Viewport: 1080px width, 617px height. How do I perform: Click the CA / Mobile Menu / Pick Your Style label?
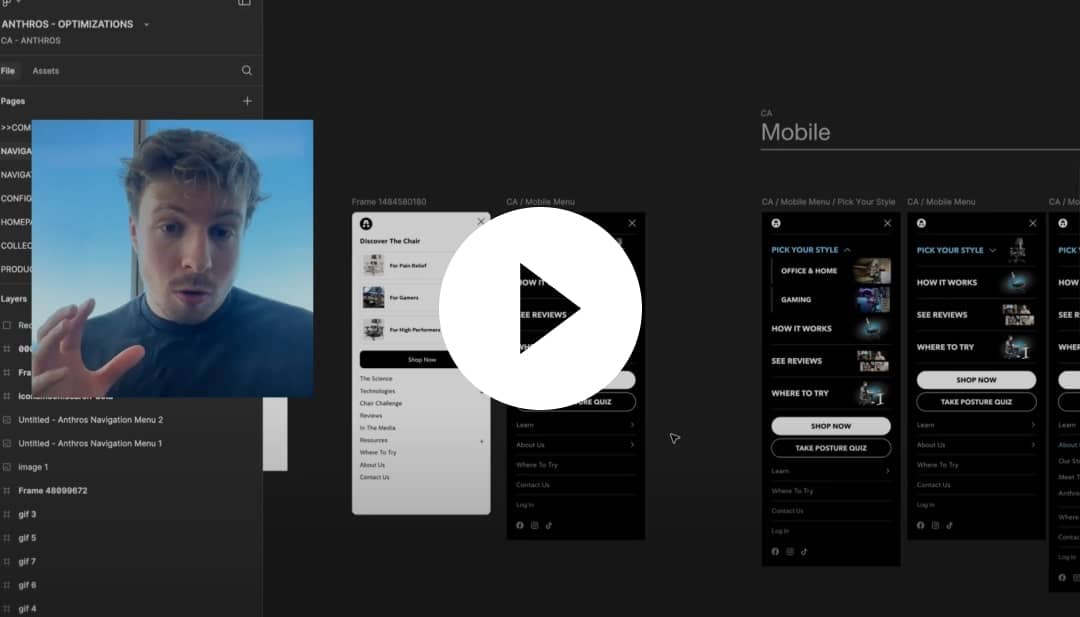coord(829,202)
